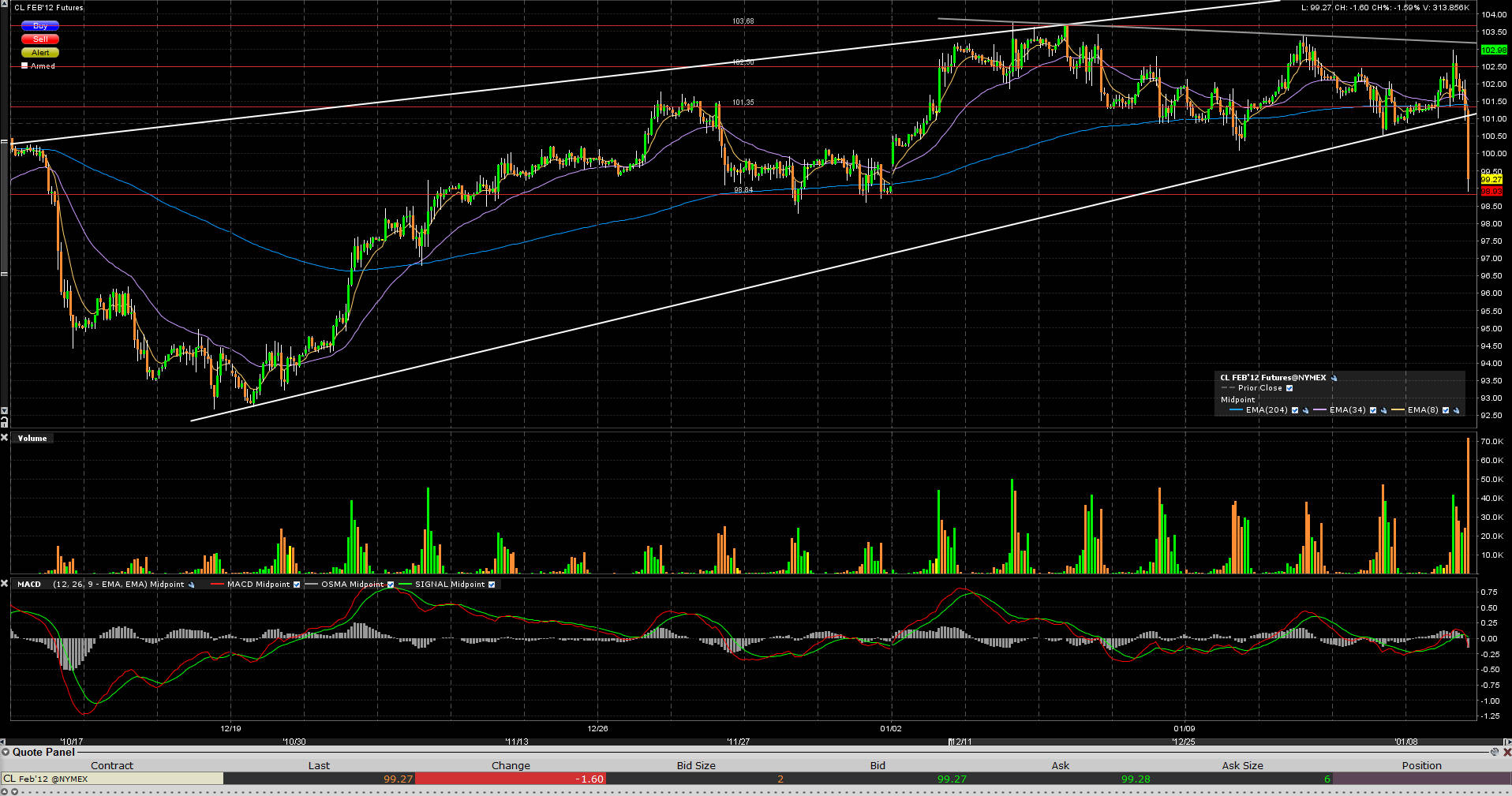Open wrench settings for EMA(204)

1305,410
